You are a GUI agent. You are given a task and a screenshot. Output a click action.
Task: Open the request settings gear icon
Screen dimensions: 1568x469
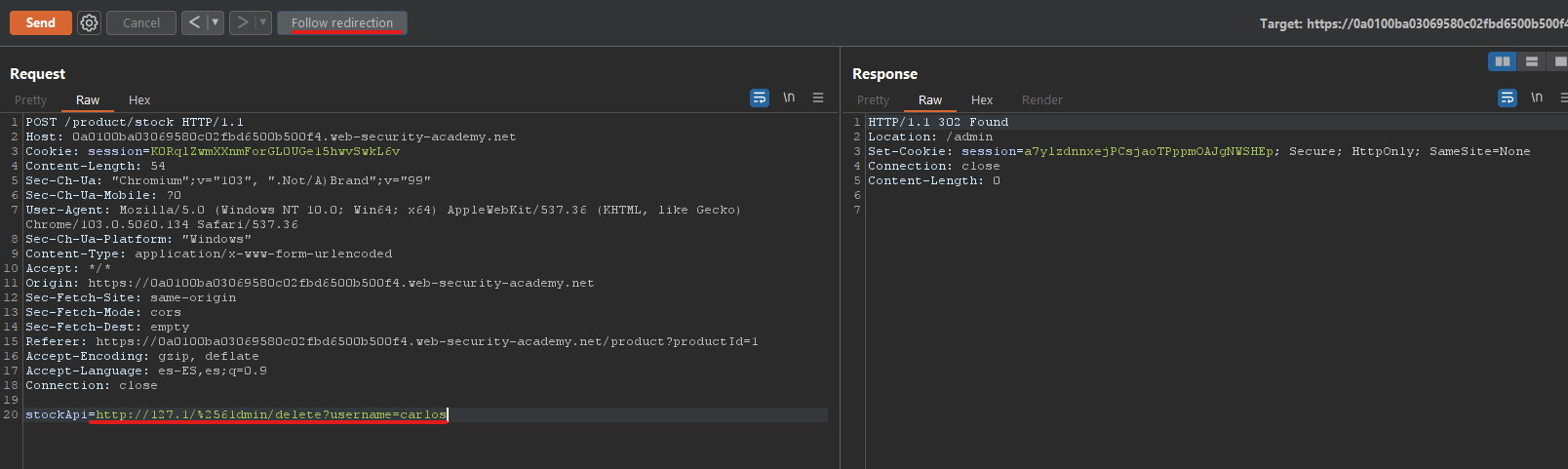(x=89, y=22)
